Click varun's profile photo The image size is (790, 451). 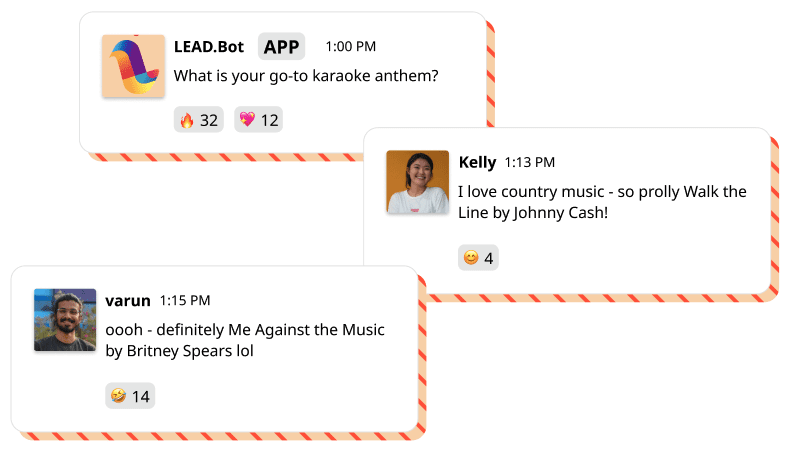[65, 320]
